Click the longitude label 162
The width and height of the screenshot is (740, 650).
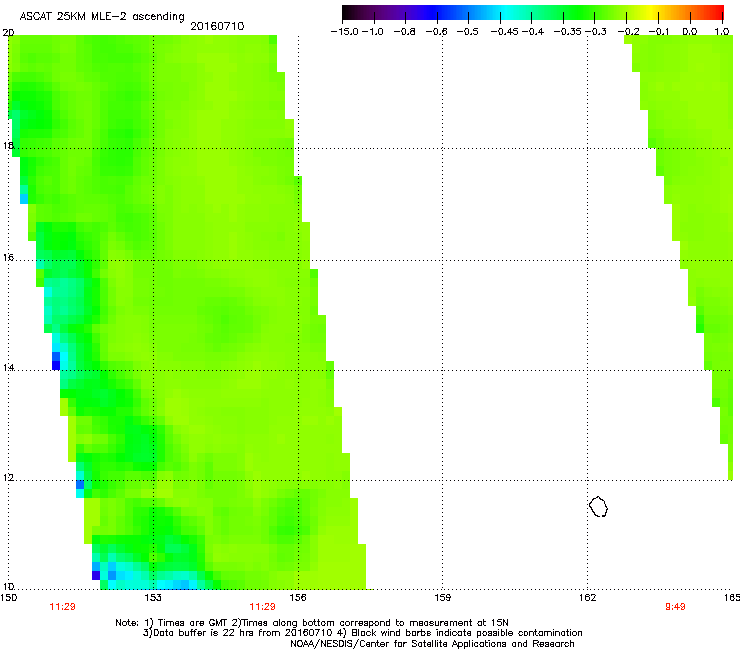588,598
